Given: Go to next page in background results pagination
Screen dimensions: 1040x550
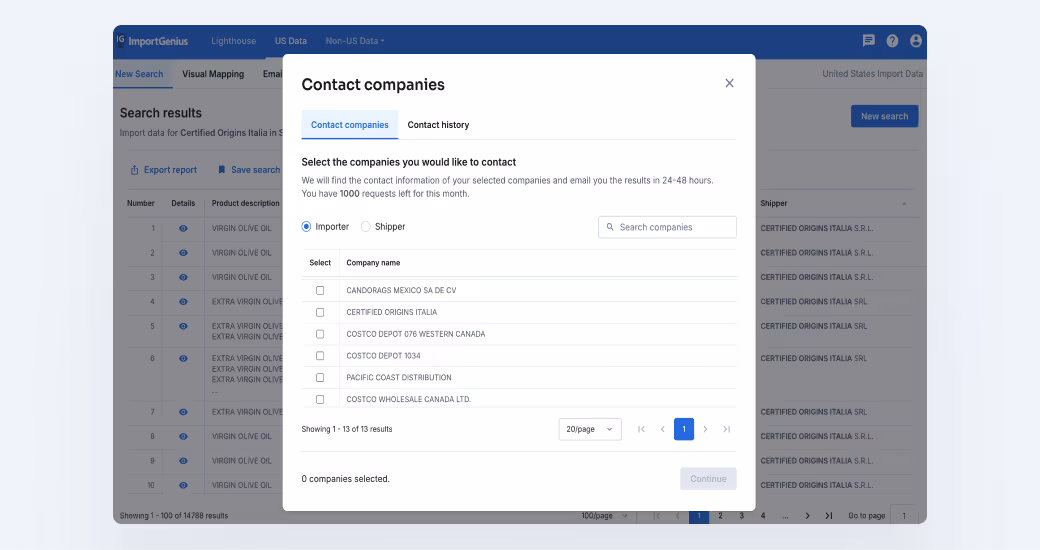Looking at the screenshot, I should point(807,516).
